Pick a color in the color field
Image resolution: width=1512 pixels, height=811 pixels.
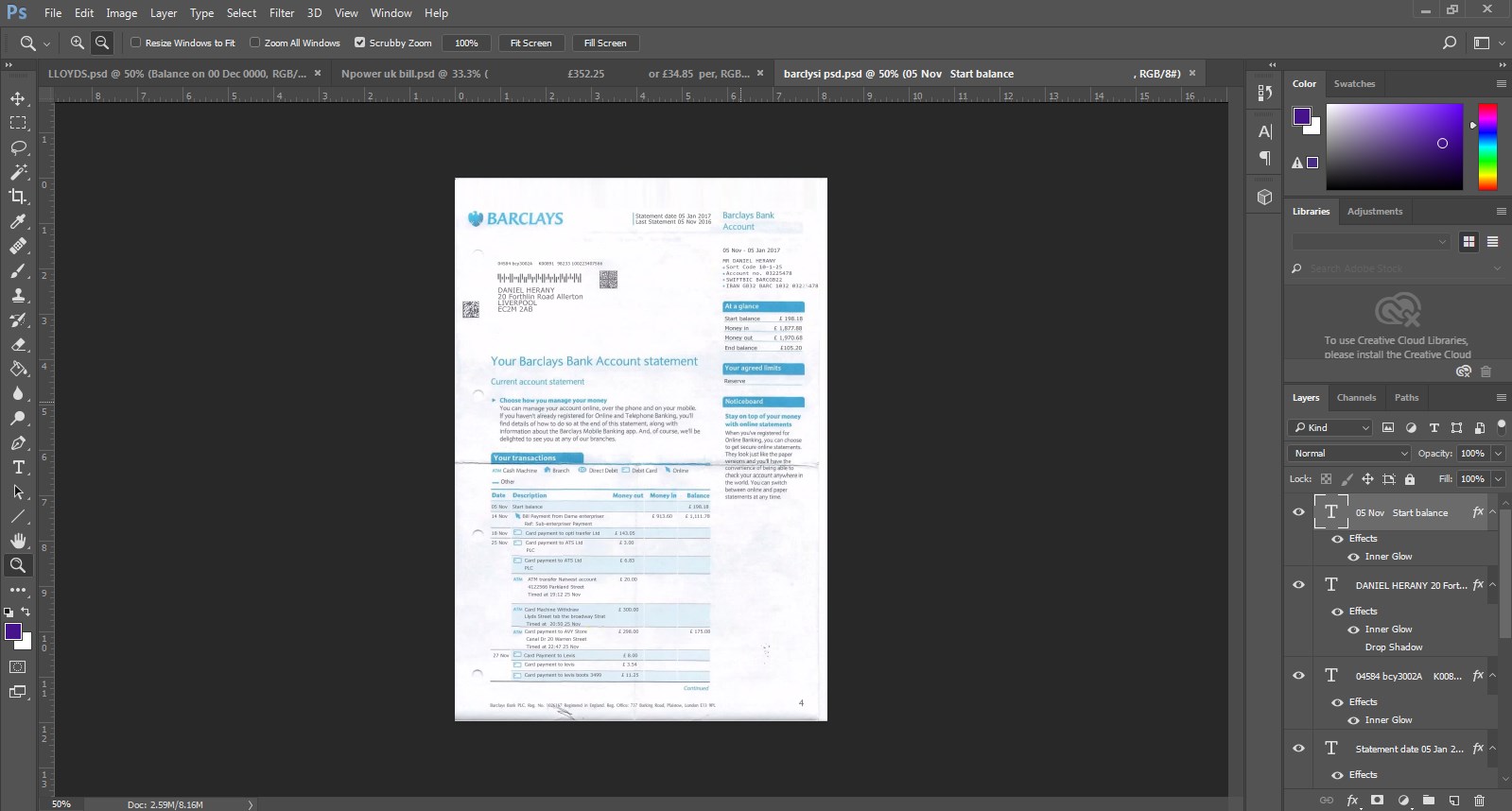point(1395,147)
